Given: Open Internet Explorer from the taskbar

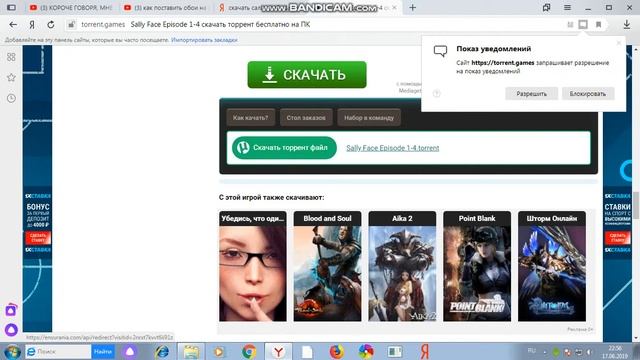Looking at the screenshot, I should click(162, 352).
